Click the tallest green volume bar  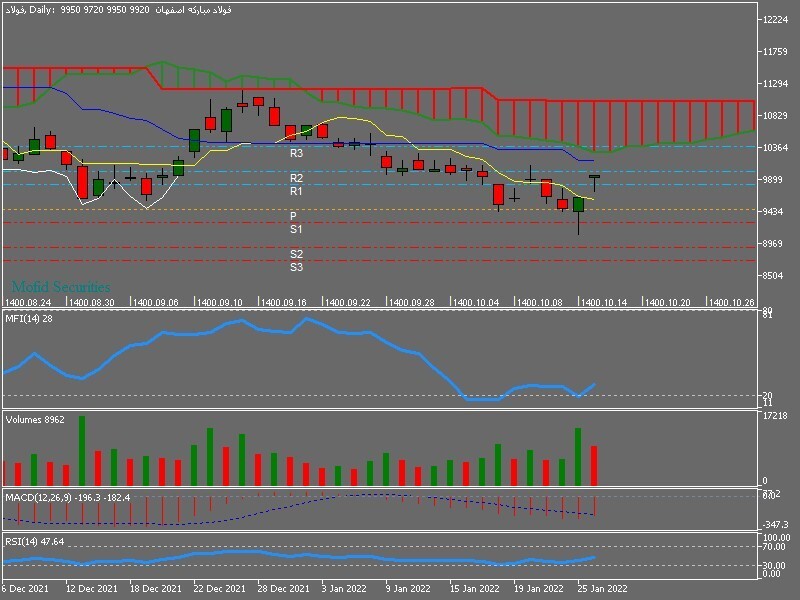tap(82, 451)
